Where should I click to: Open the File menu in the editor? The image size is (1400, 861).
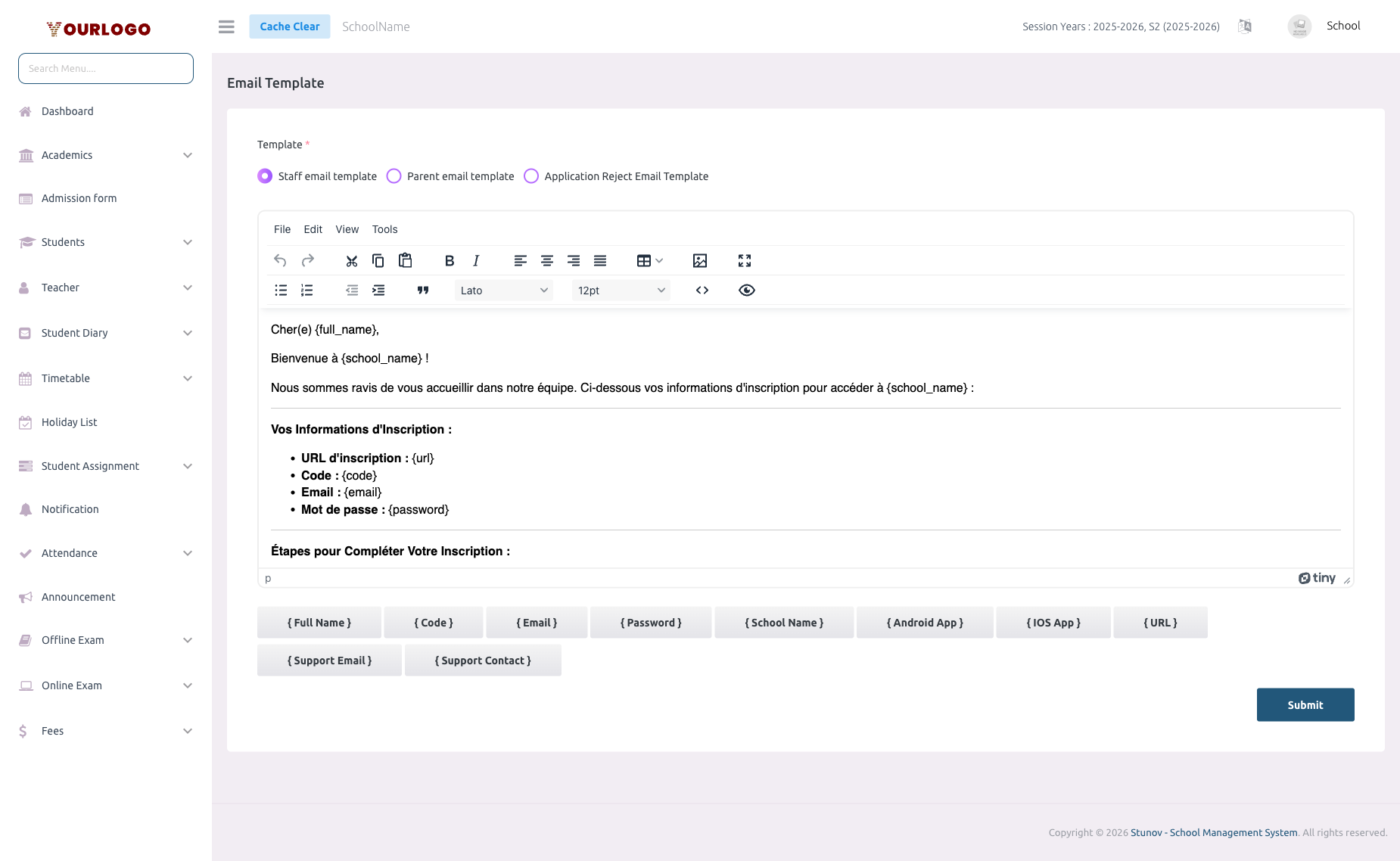(282, 229)
